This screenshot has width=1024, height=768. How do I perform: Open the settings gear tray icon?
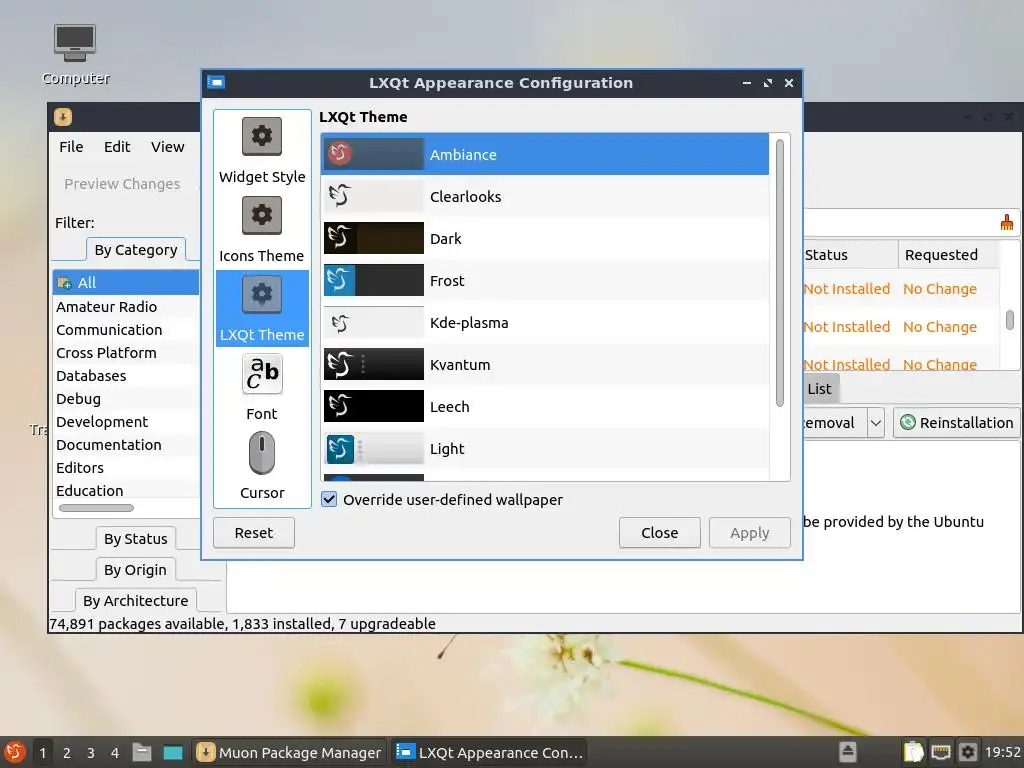pyautogui.click(x=968, y=752)
